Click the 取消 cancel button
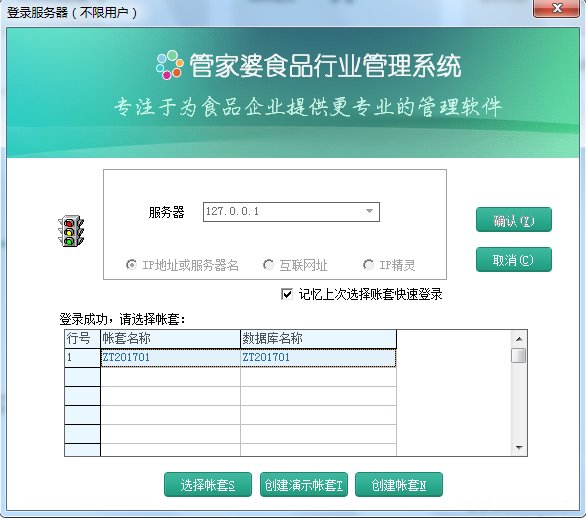The height and width of the screenshot is (523, 586). [x=513, y=259]
